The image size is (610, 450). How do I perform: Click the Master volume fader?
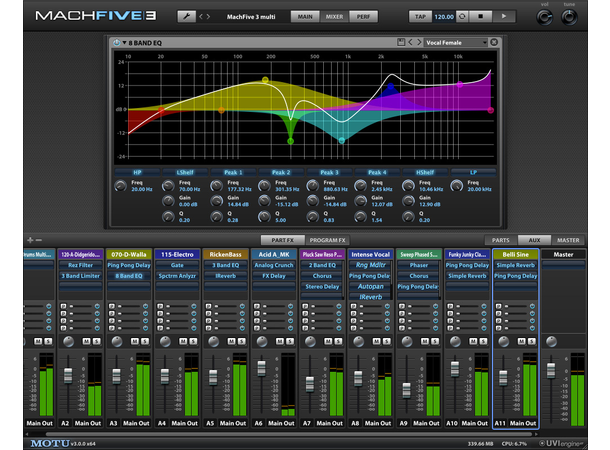(551, 370)
